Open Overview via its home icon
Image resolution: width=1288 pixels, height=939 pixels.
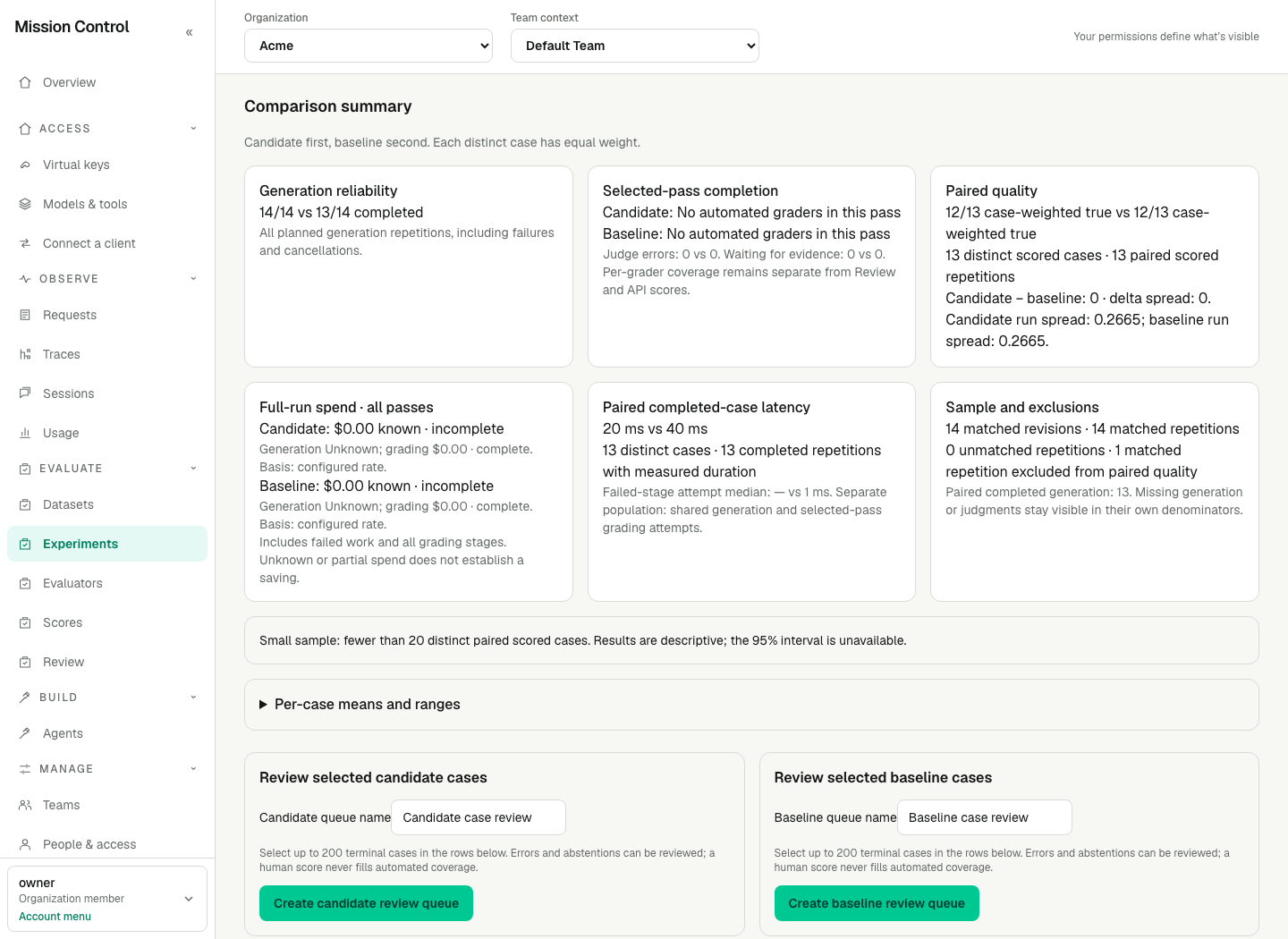coord(25,82)
